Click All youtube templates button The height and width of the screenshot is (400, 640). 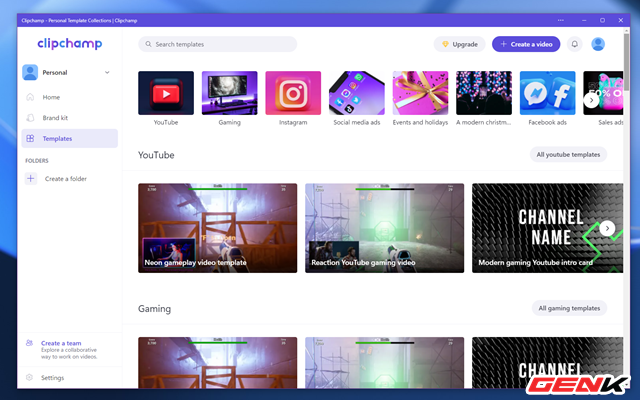pos(568,155)
